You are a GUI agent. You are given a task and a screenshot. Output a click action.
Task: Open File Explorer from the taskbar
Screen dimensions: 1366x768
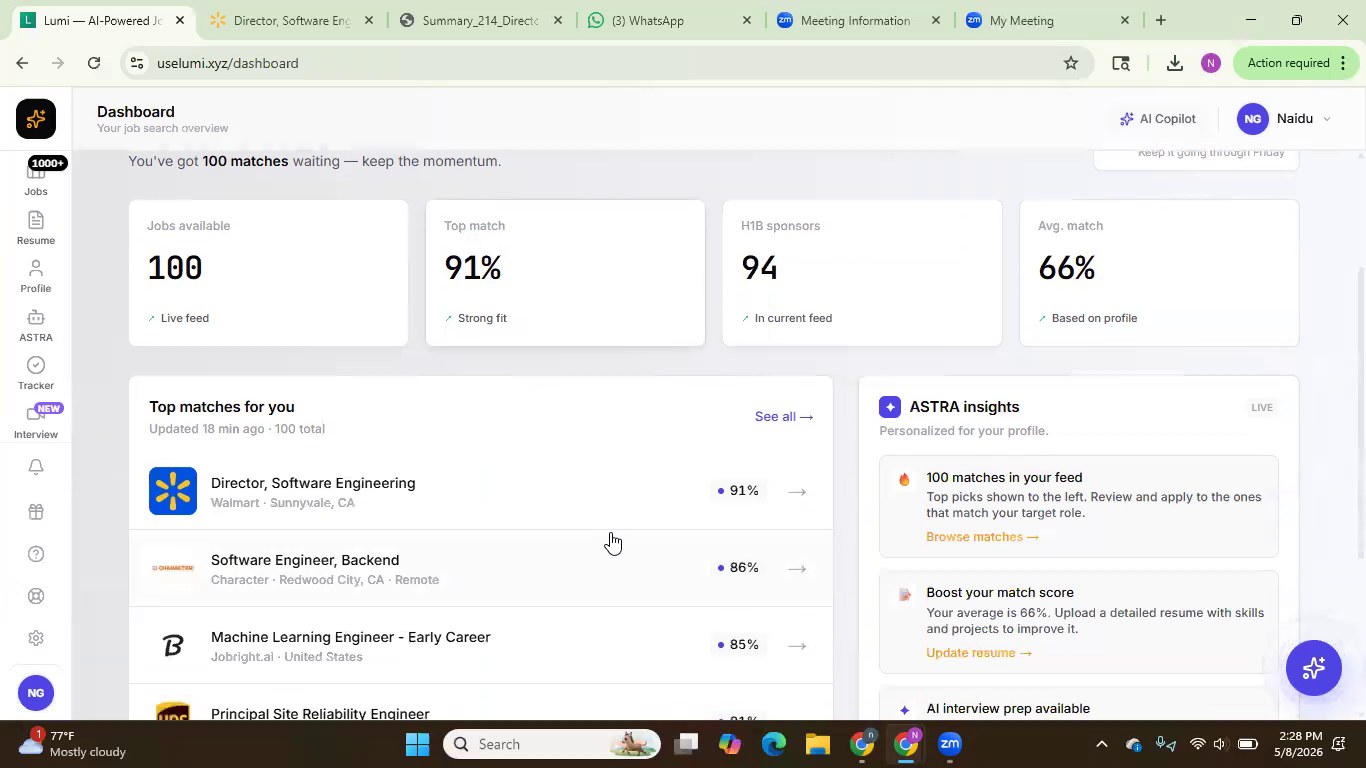coord(818,744)
